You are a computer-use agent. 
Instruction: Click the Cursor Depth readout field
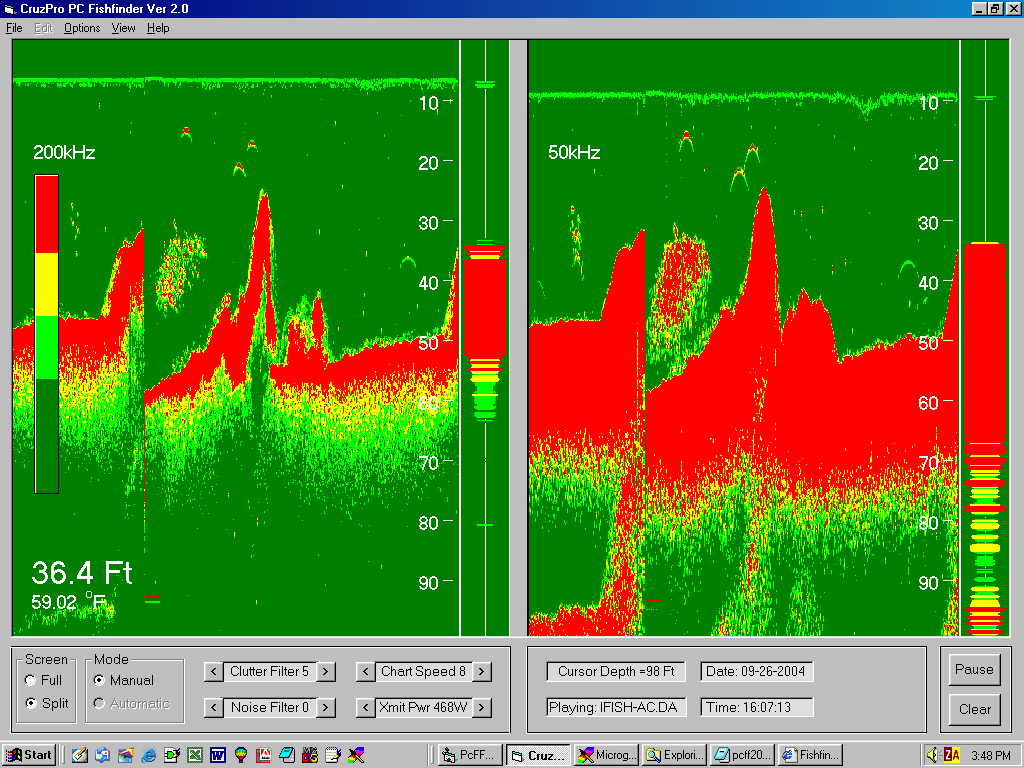point(616,671)
